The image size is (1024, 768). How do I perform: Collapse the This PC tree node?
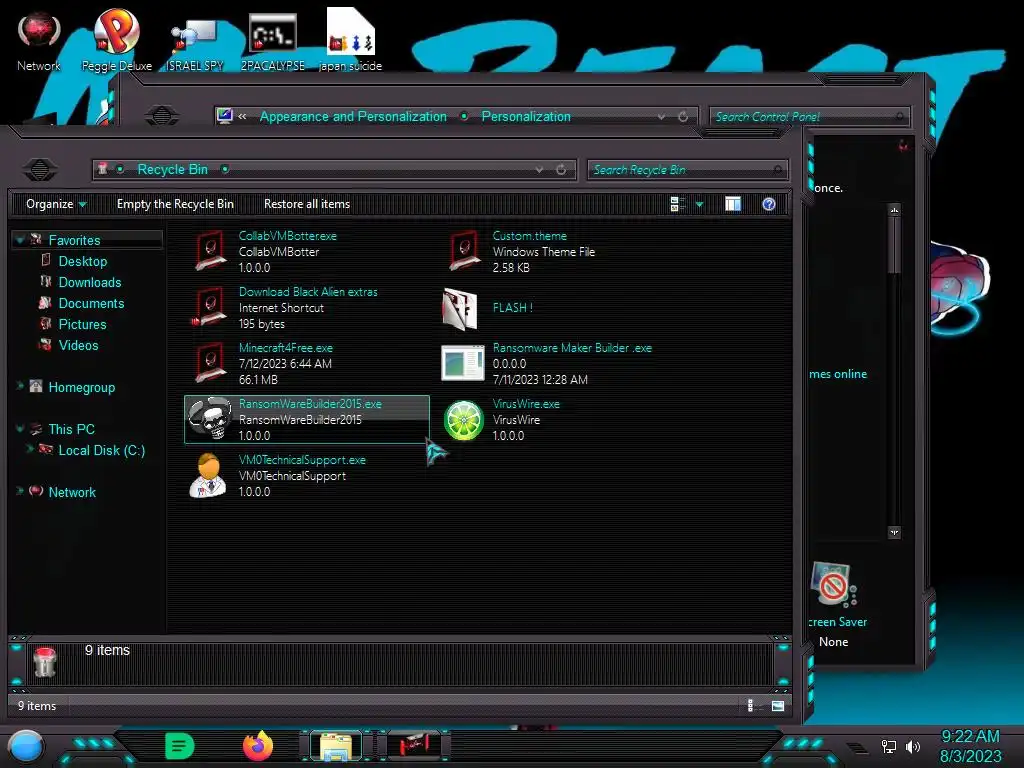[x=20, y=429]
